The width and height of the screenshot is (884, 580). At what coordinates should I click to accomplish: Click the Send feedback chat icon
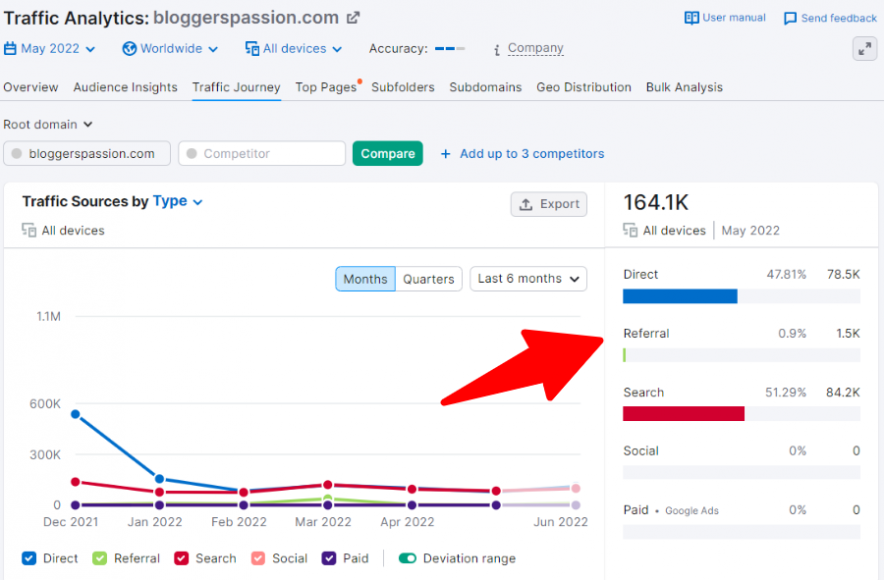click(x=790, y=19)
